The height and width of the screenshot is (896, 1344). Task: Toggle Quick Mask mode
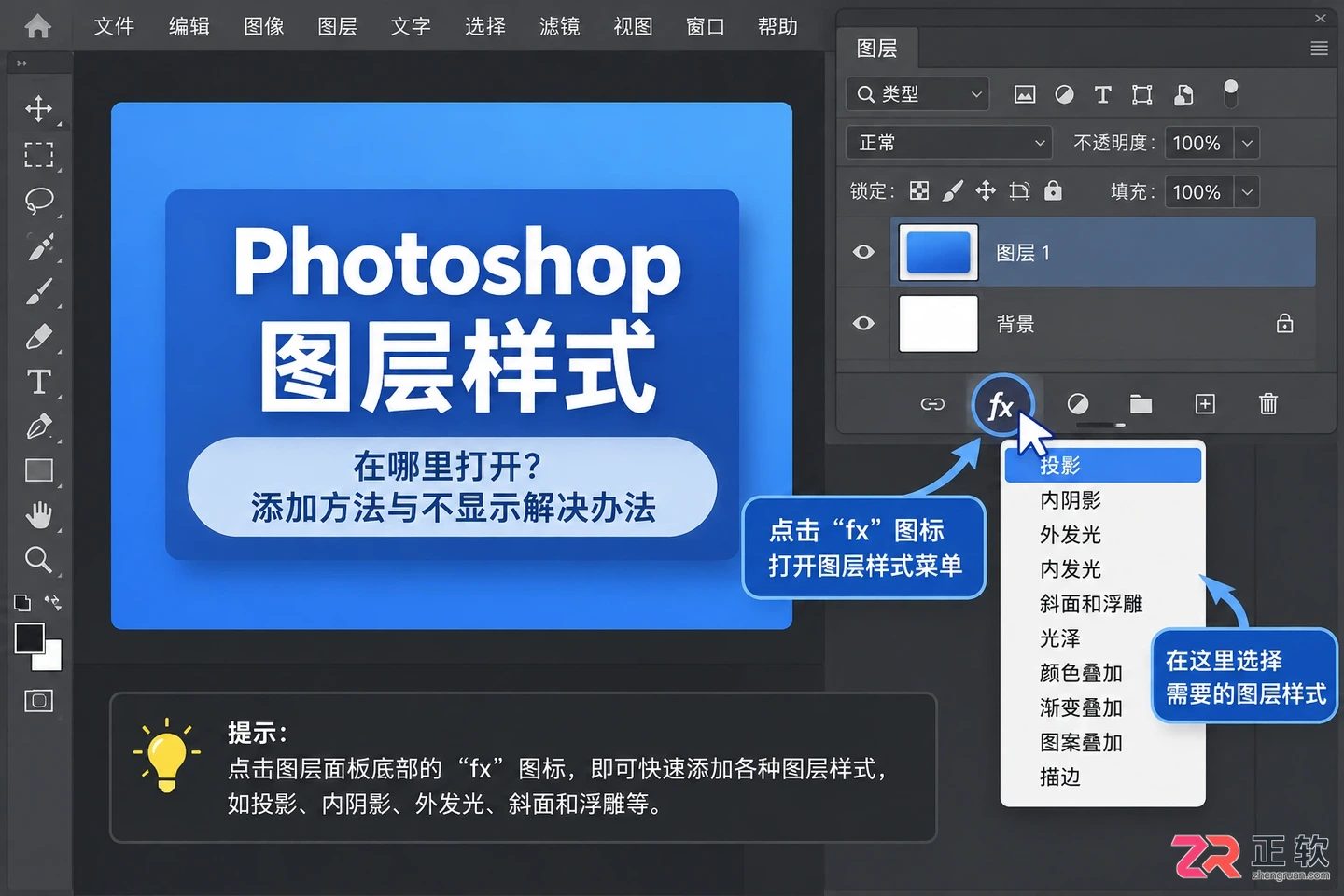pos(38,701)
